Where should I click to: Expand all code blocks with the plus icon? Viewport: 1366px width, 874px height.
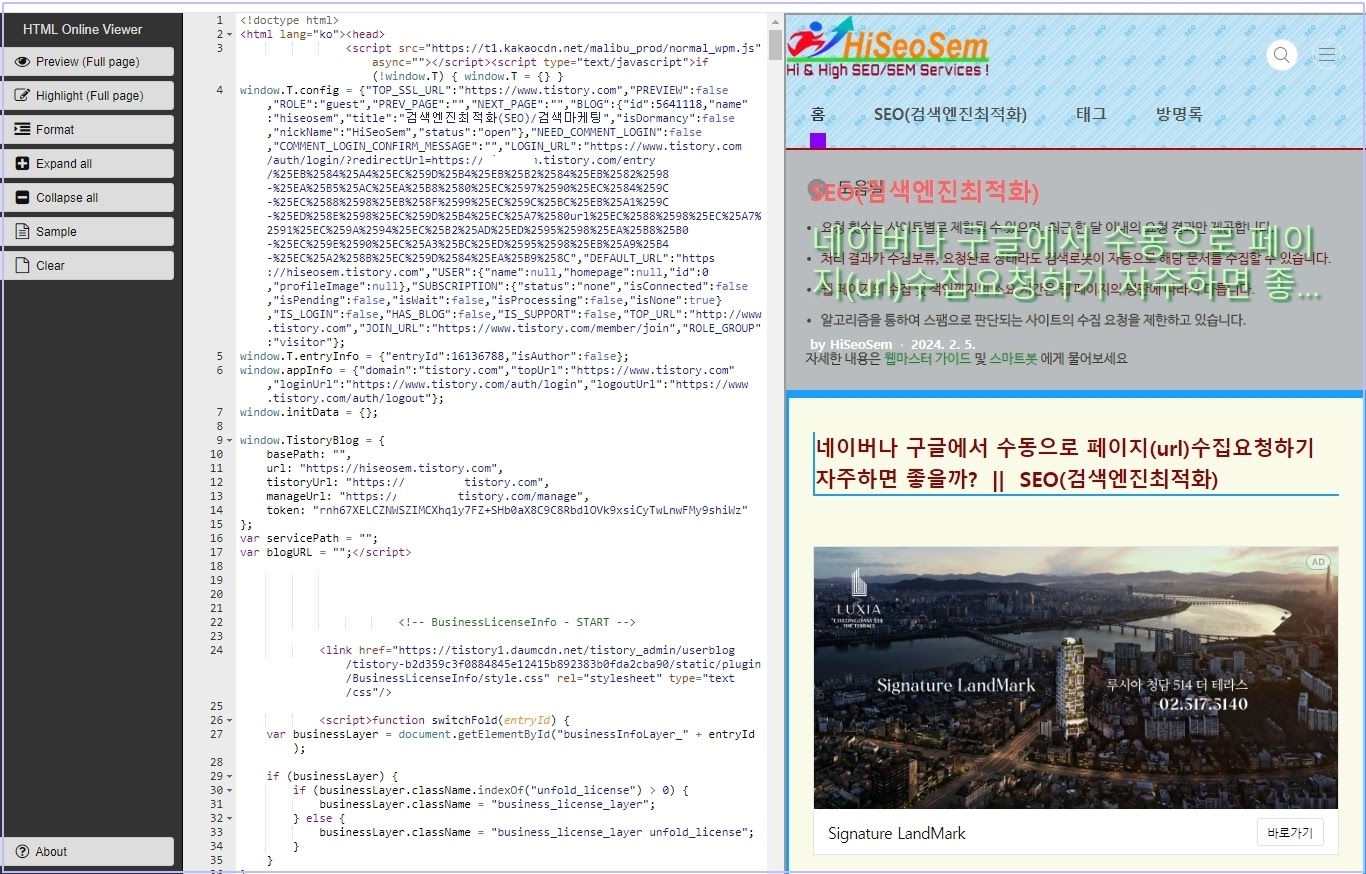pos(23,163)
